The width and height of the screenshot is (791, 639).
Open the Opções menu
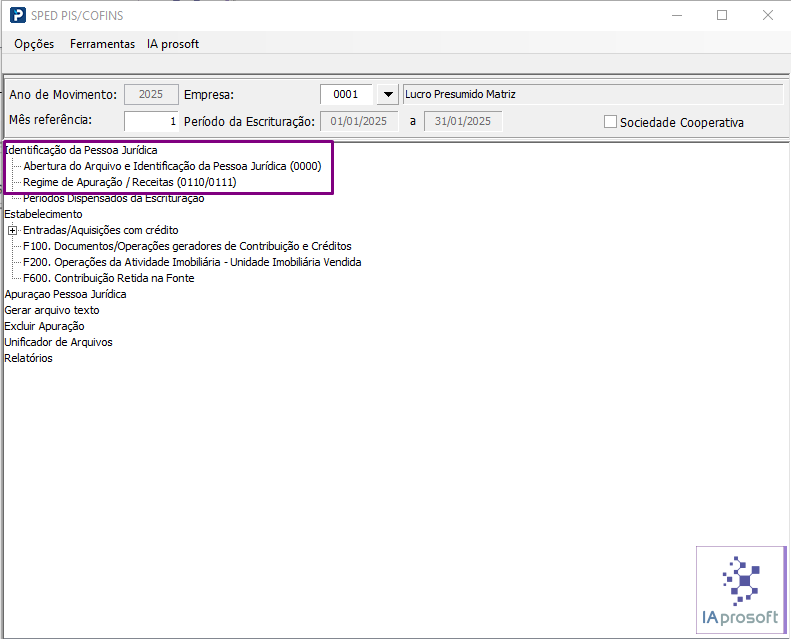pos(34,44)
